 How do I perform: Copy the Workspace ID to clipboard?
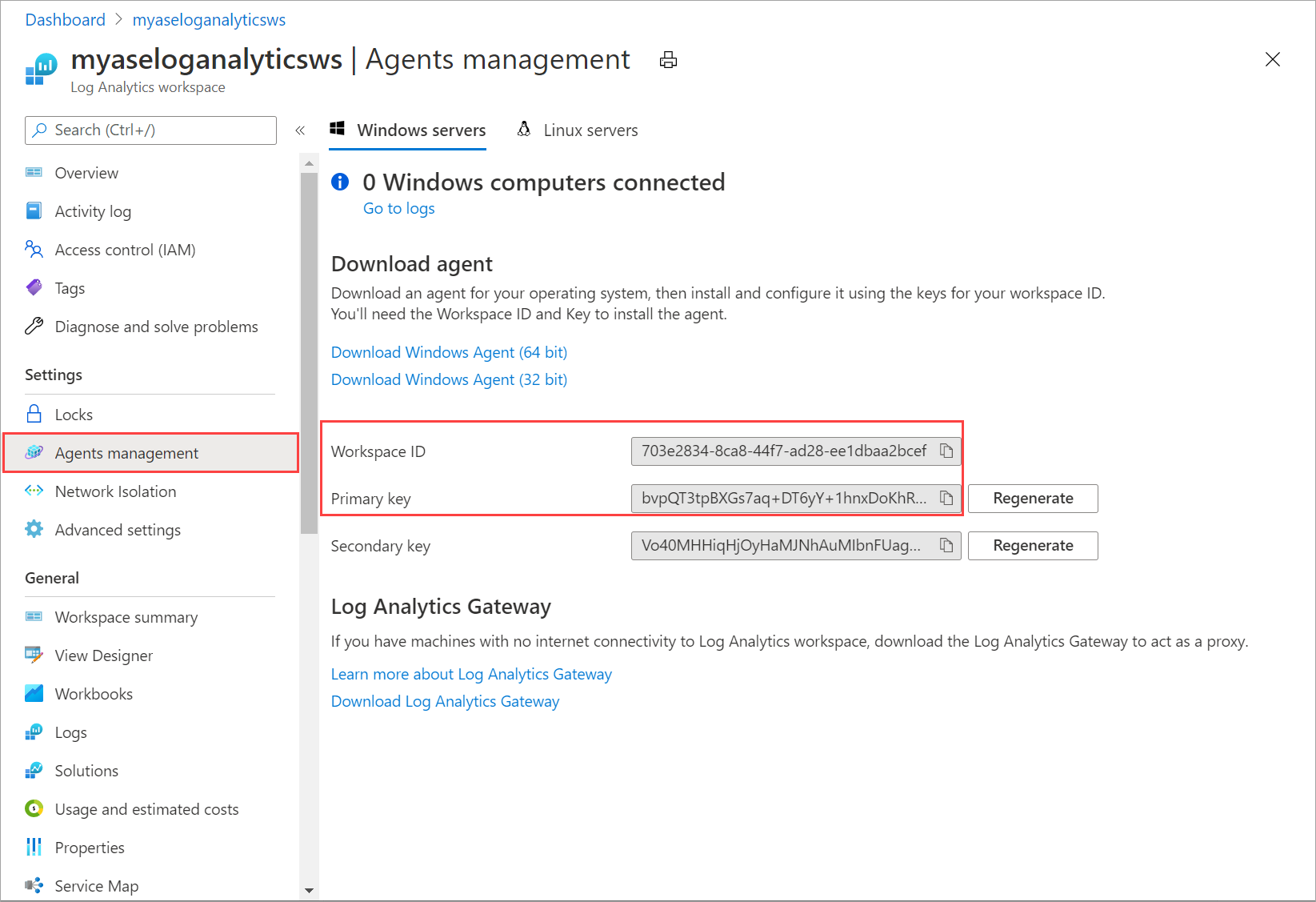[946, 451]
